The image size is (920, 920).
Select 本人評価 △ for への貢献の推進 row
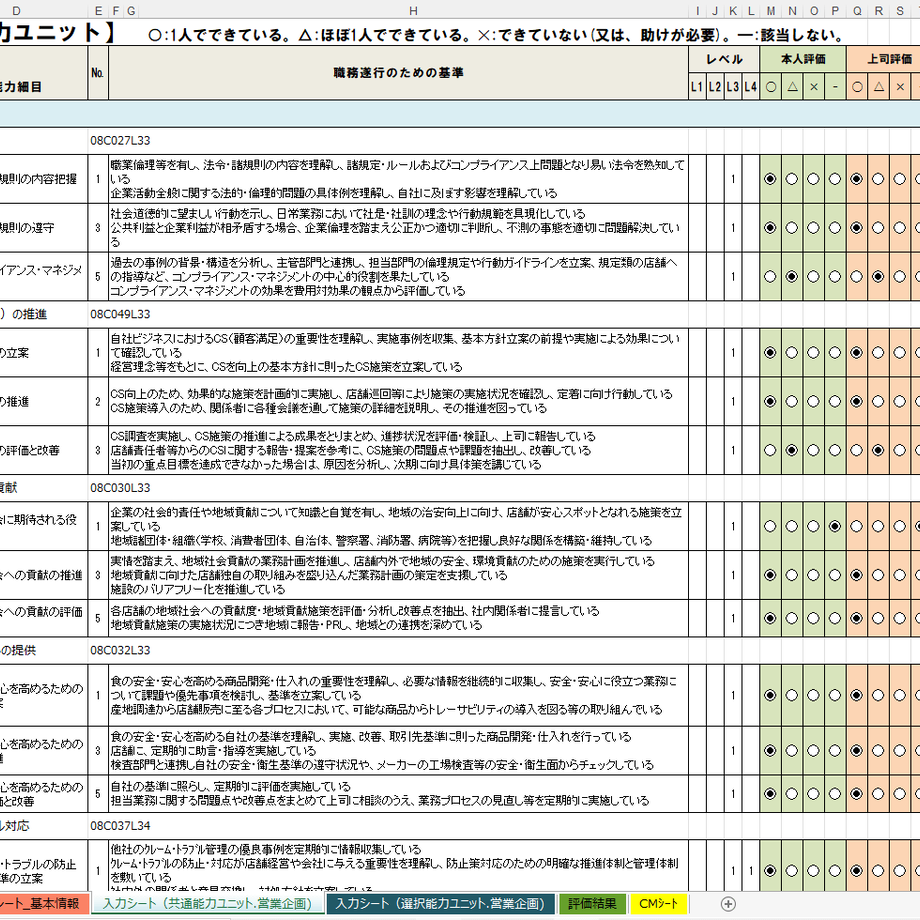tap(792, 575)
